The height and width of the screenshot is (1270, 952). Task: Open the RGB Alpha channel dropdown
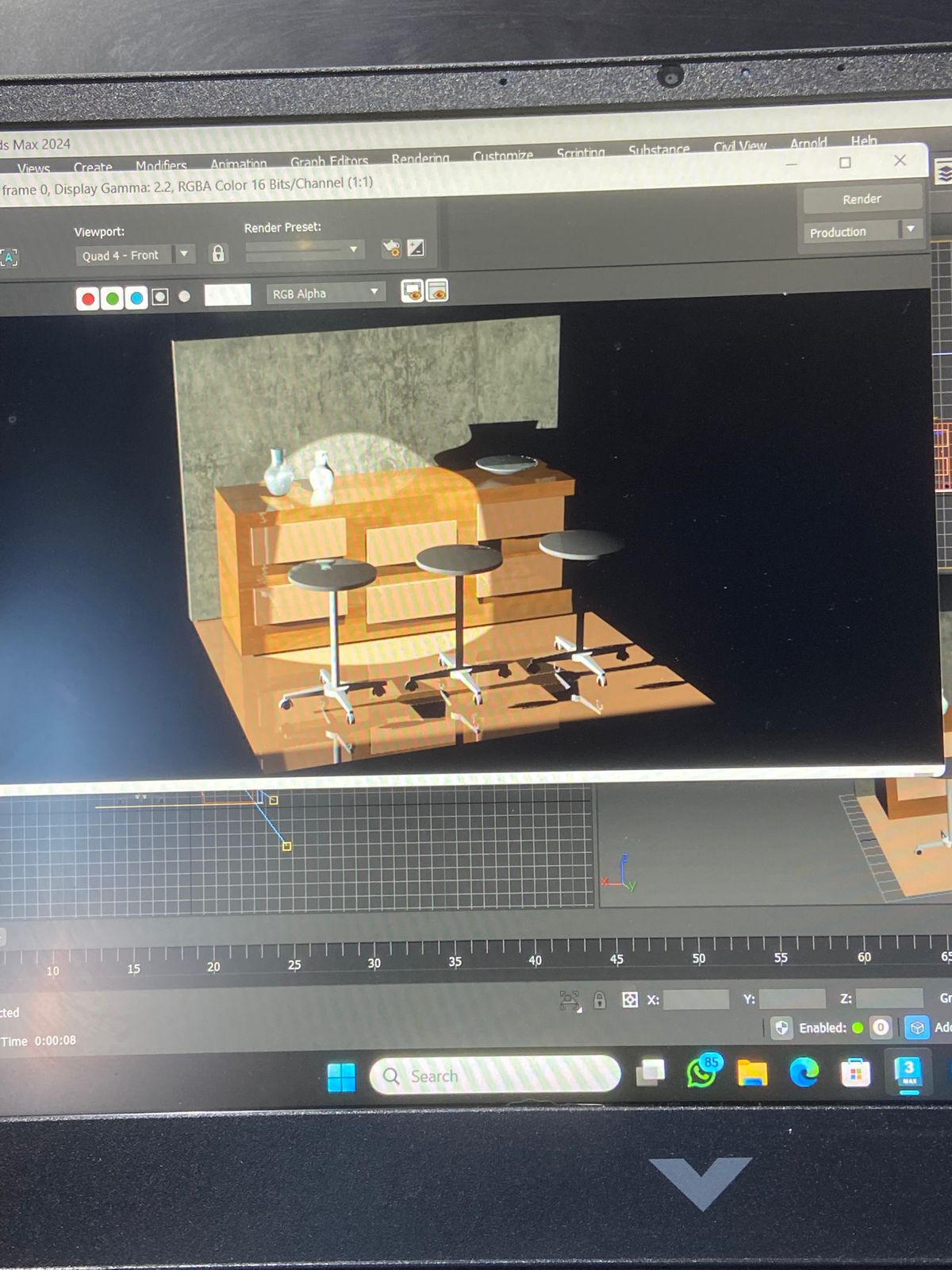[x=325, y=293]
